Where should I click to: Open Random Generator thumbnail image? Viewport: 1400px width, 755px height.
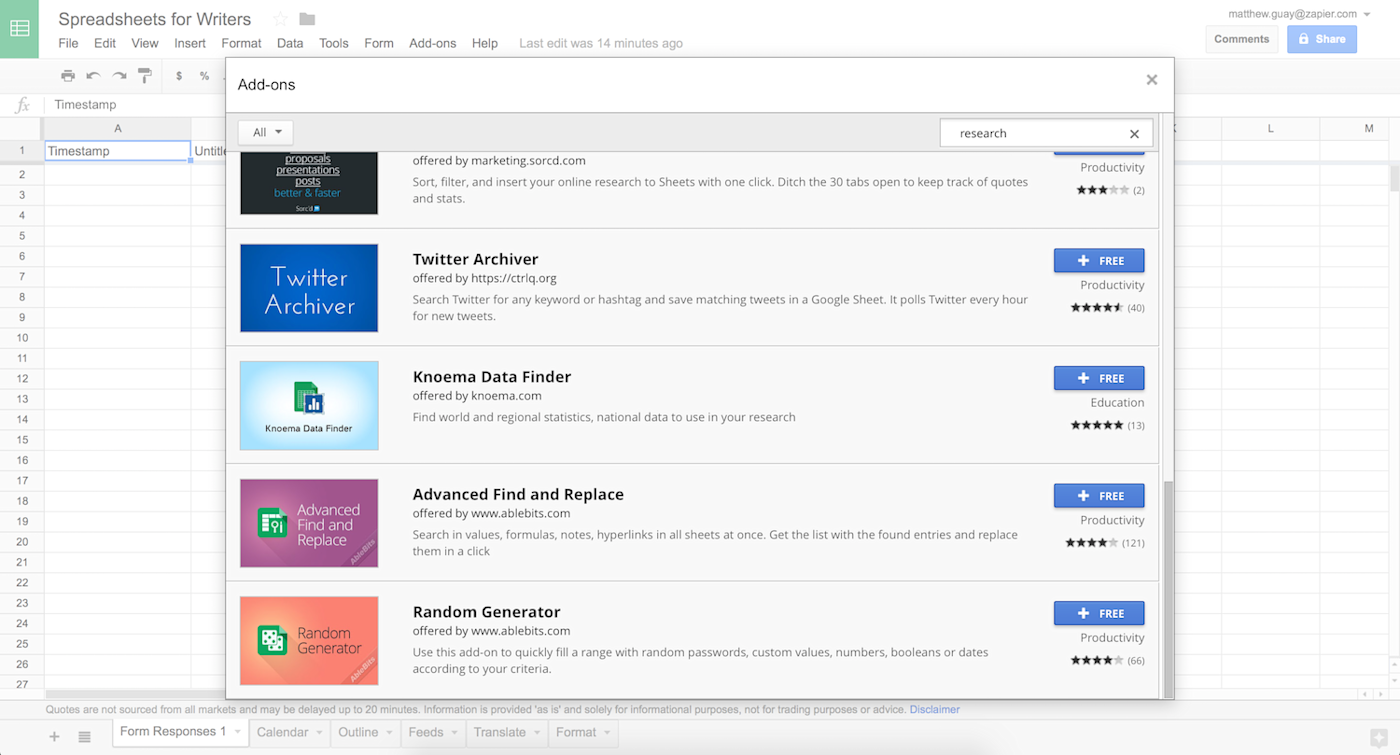[x=309, y=641]
